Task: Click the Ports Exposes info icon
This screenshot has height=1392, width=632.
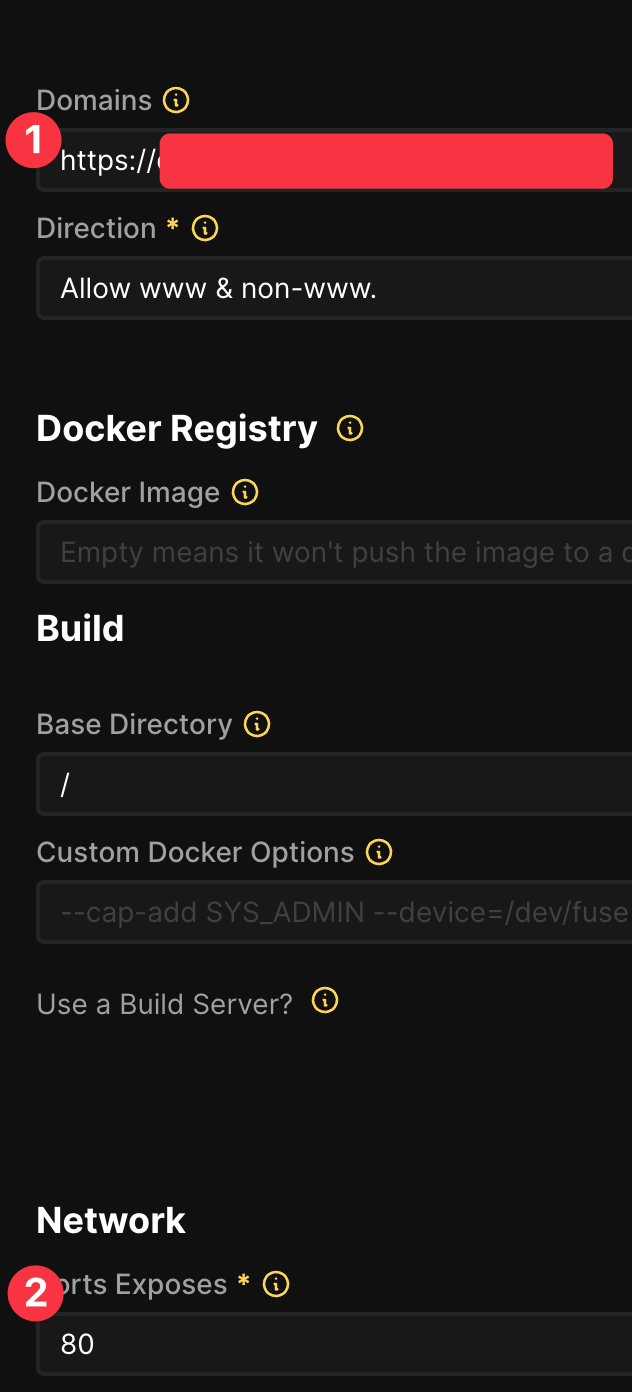Action: pyautogui.click(x=276, y=1284)
